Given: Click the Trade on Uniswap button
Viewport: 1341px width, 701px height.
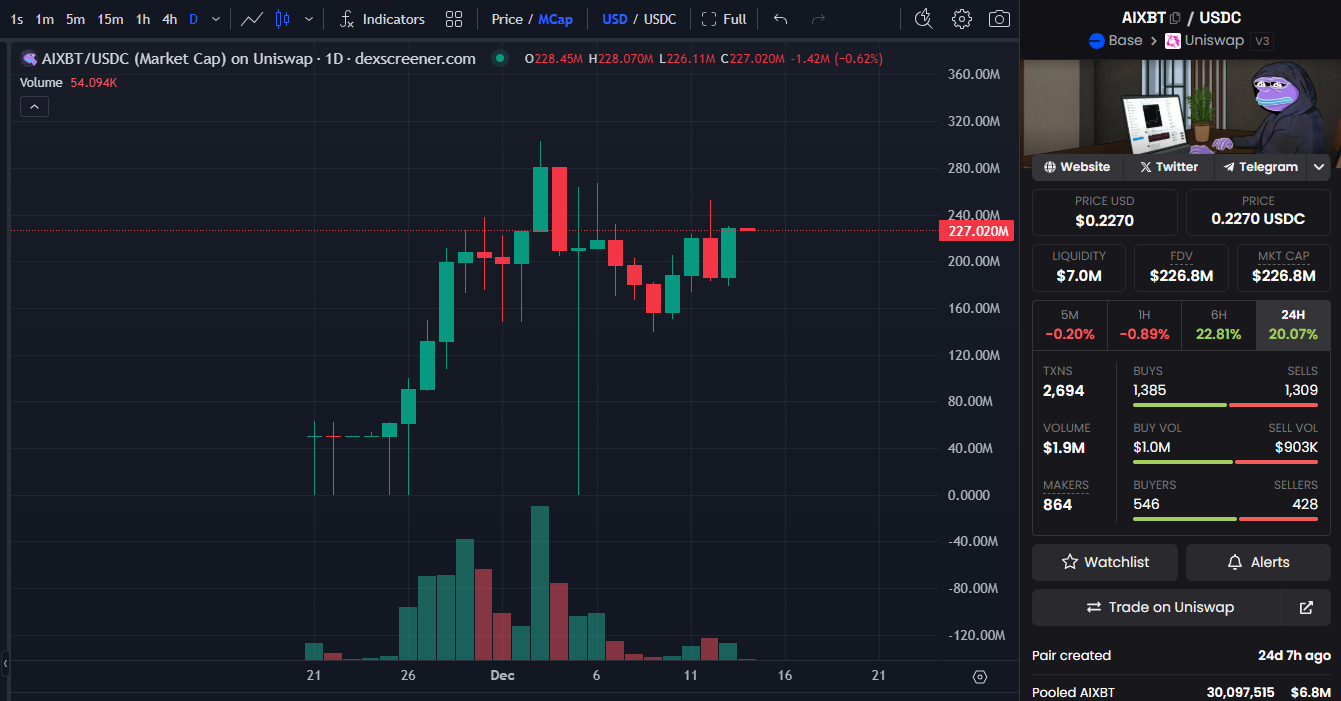Looking at the screenshot, I should (x=1157, y=607).
